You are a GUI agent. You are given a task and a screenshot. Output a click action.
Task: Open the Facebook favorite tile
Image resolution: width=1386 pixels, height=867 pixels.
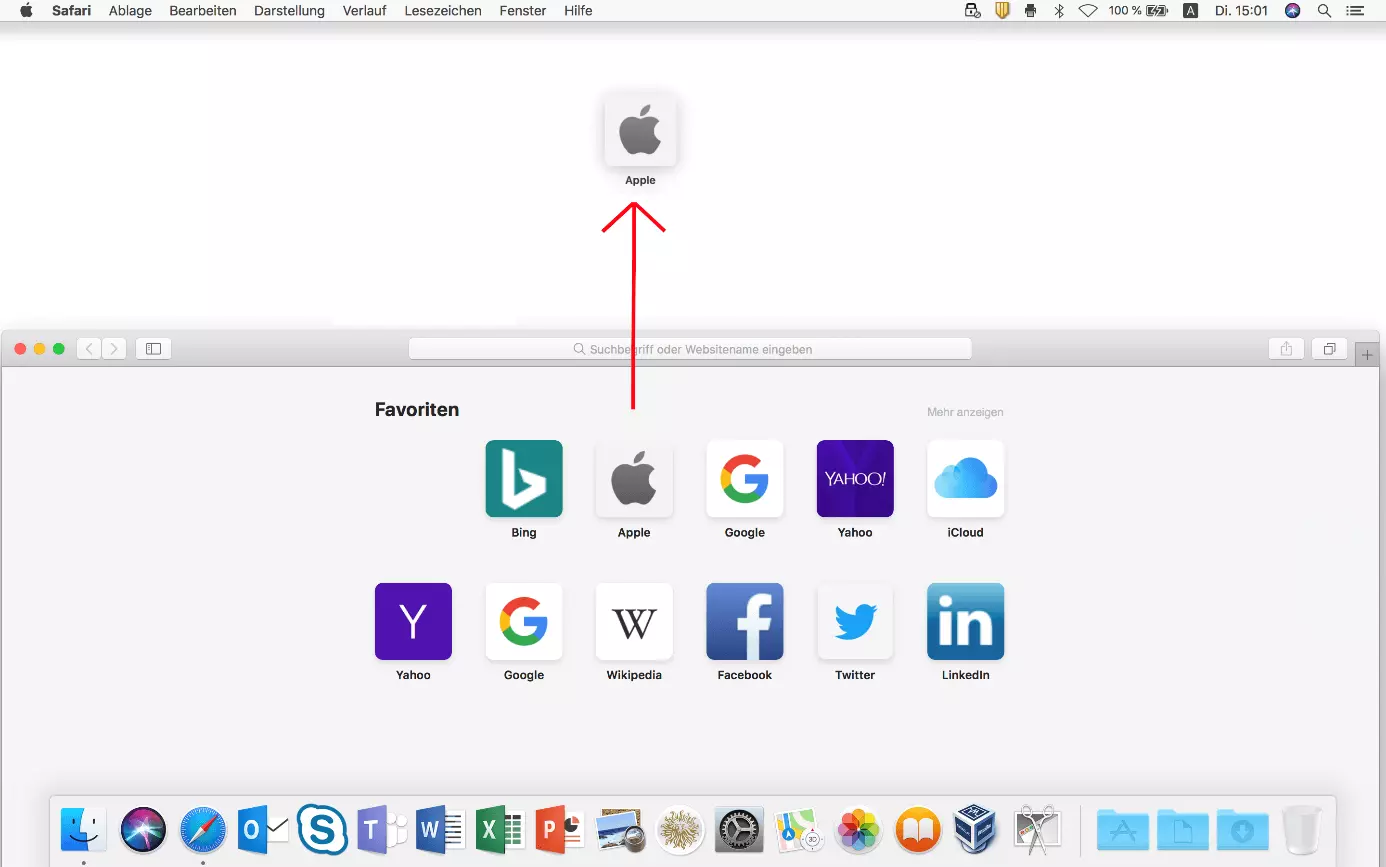point(745,622)
